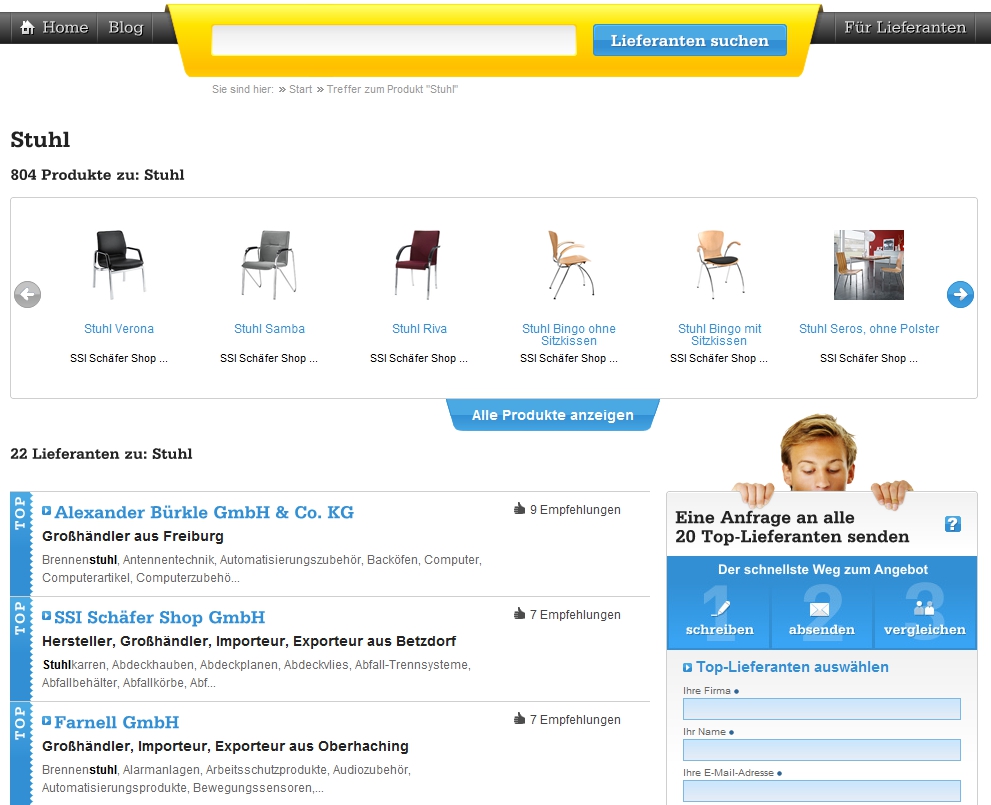Click the Stuhl Verona link

(119, 329)
